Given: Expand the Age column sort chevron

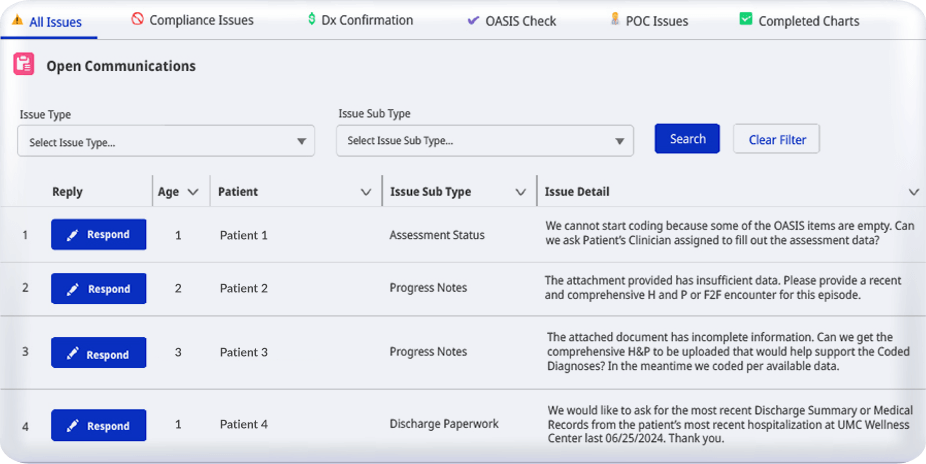Looking at the screenshot, I should point(193,192).
